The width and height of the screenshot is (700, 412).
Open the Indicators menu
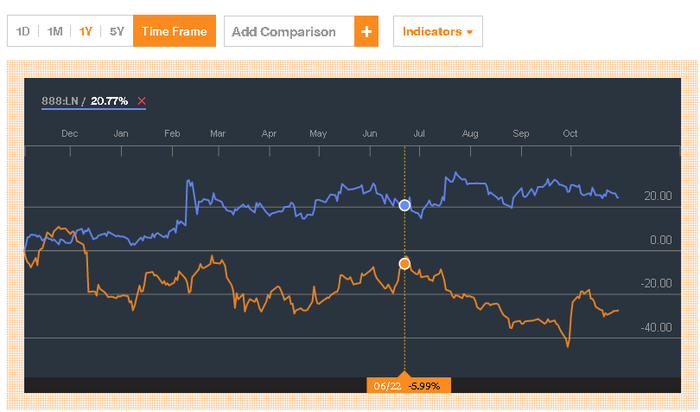pyautogui.click(x=438, y=31)
